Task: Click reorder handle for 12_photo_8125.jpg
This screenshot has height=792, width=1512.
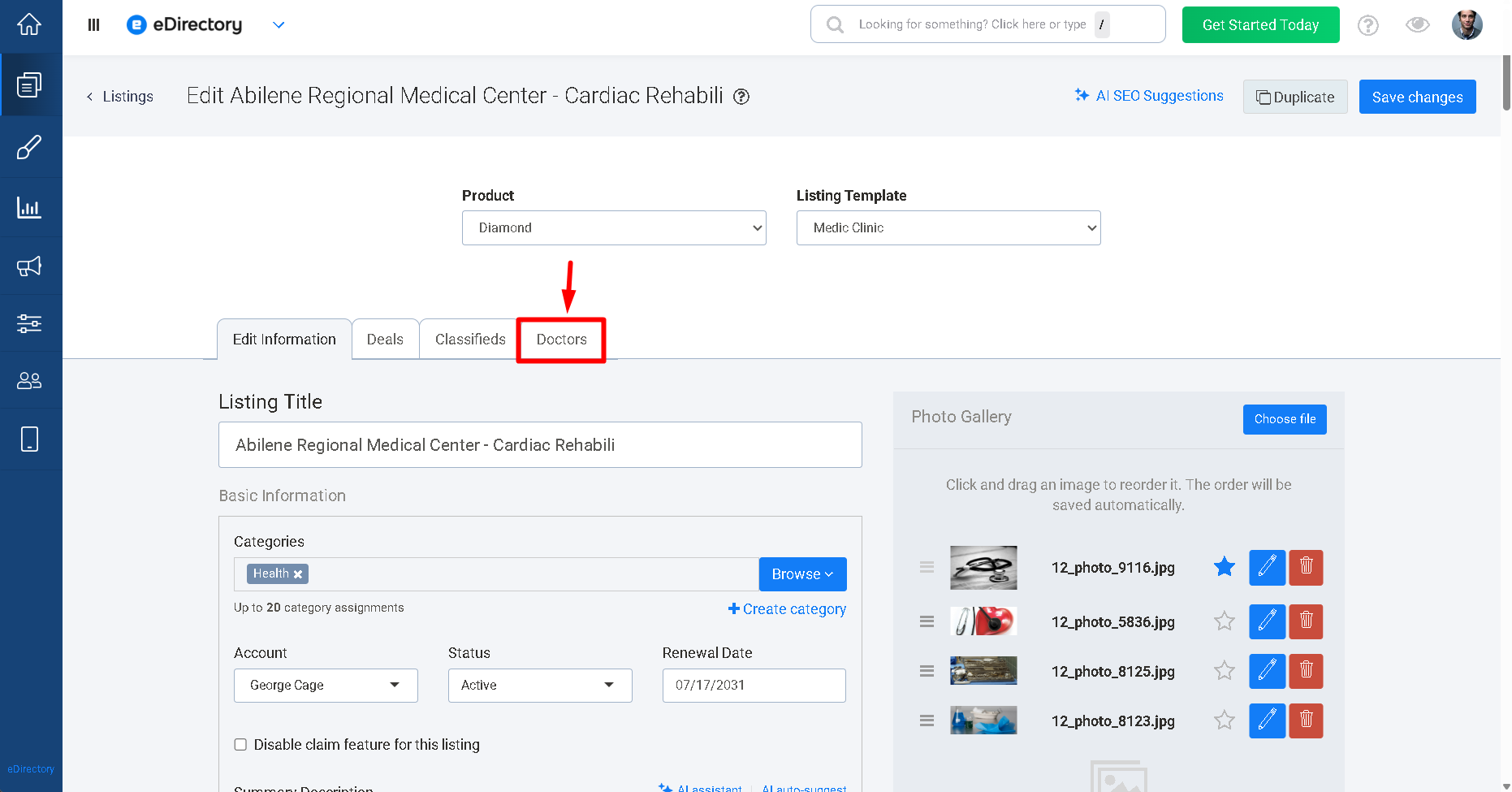Action: tap(927, 671)
